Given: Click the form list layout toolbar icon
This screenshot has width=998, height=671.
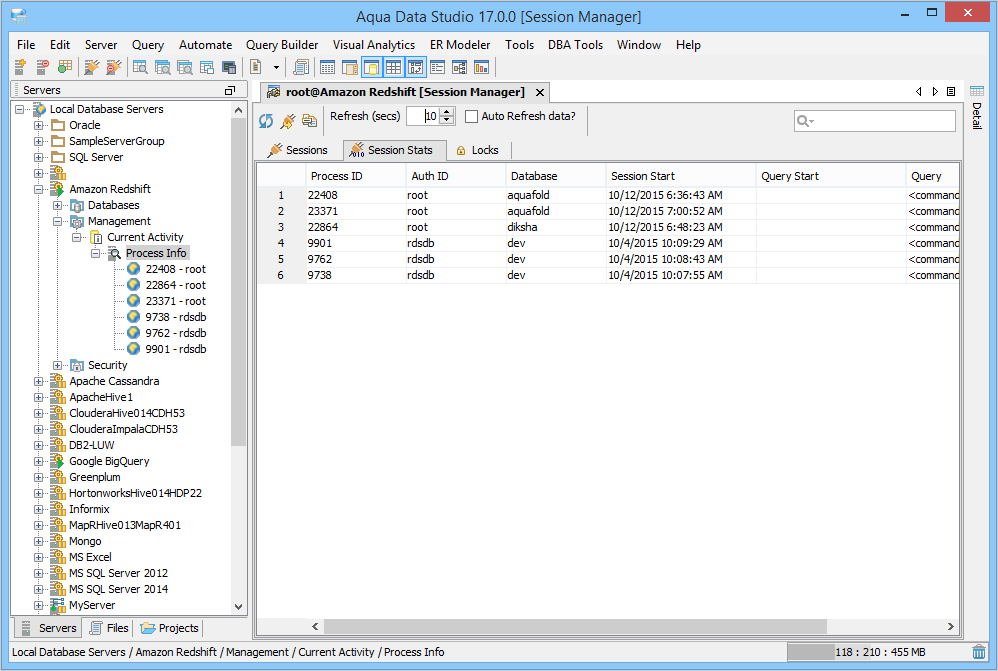Looking at the screenshot, I should [438, 67].
